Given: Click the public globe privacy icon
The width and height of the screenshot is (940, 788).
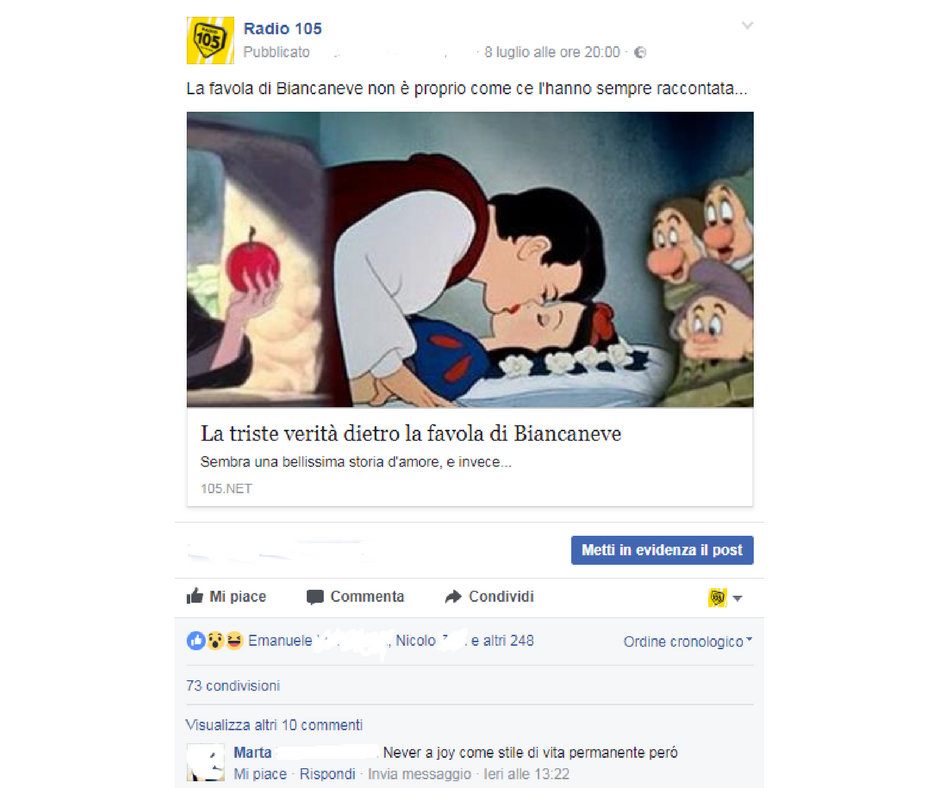Looking at the screenshot, I should pos(640,53).
